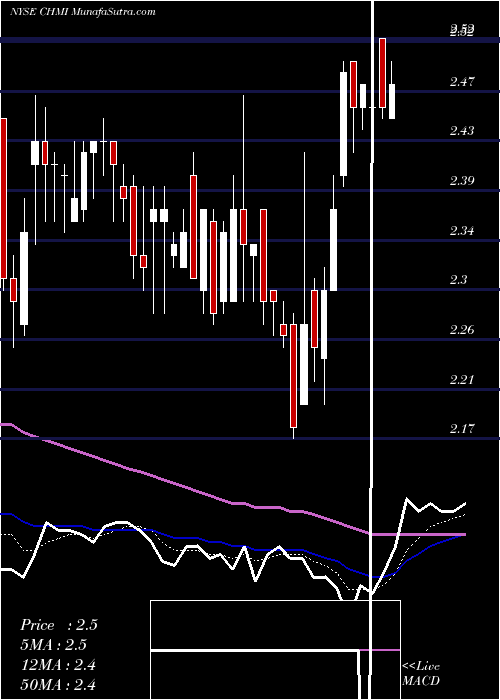Image resolution: width=500 pixels, height=700 pixels.
Task: Click the red candle touching the top price line
Action: click(x=383, y=73)
